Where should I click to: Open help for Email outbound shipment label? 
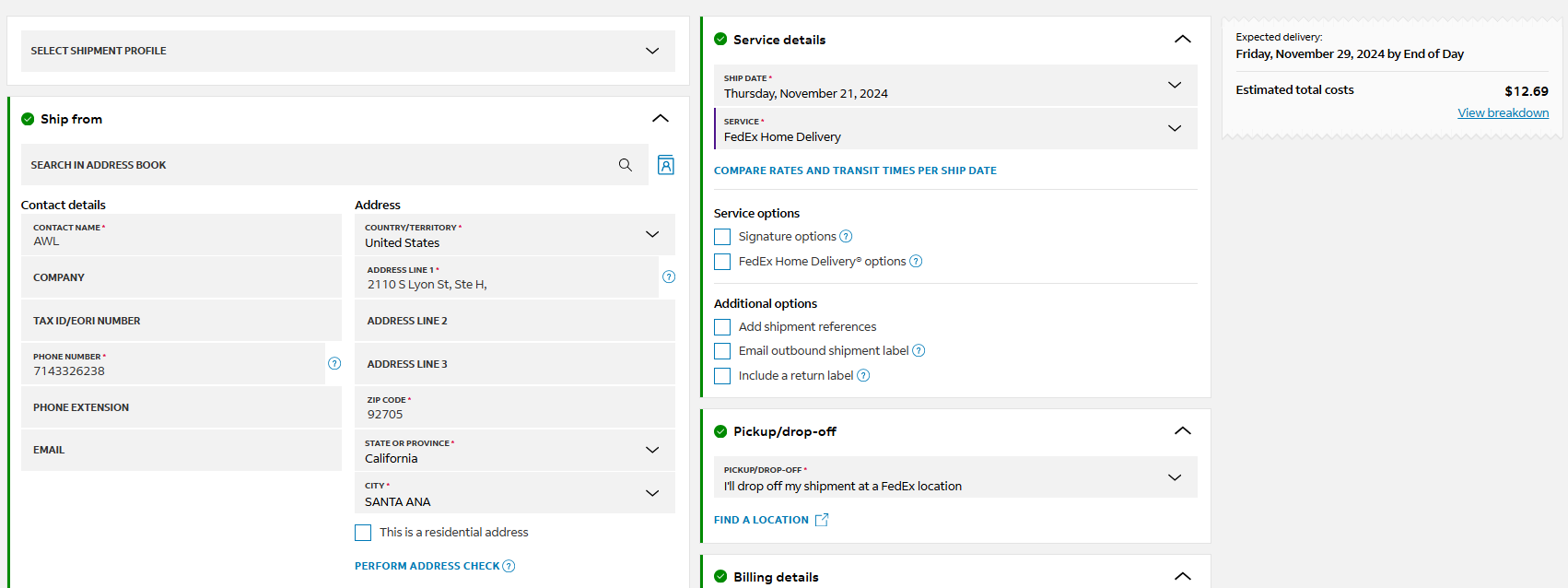[919, 350]
